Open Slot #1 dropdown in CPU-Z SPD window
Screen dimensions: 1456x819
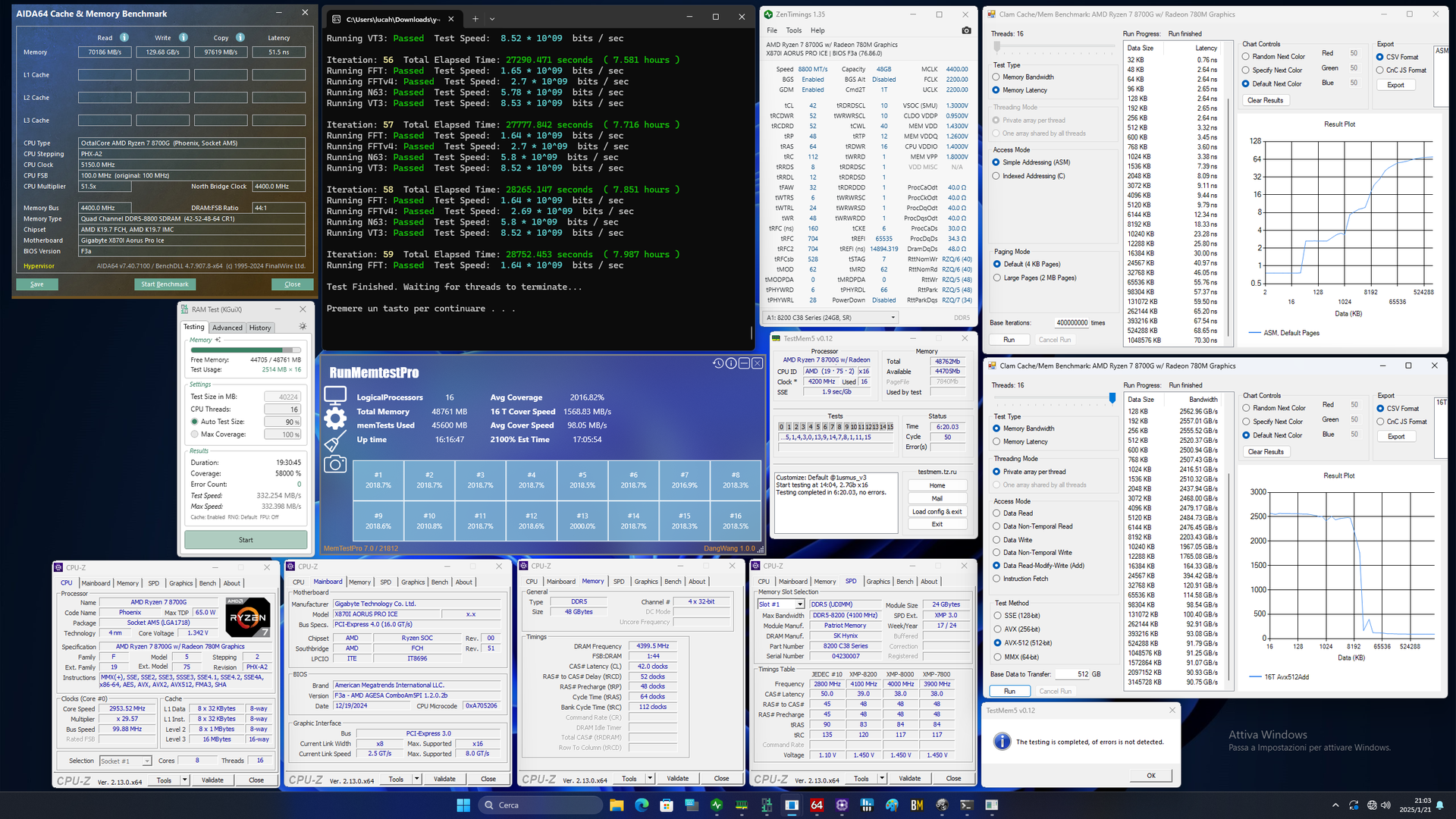click(x=783, y=604)
